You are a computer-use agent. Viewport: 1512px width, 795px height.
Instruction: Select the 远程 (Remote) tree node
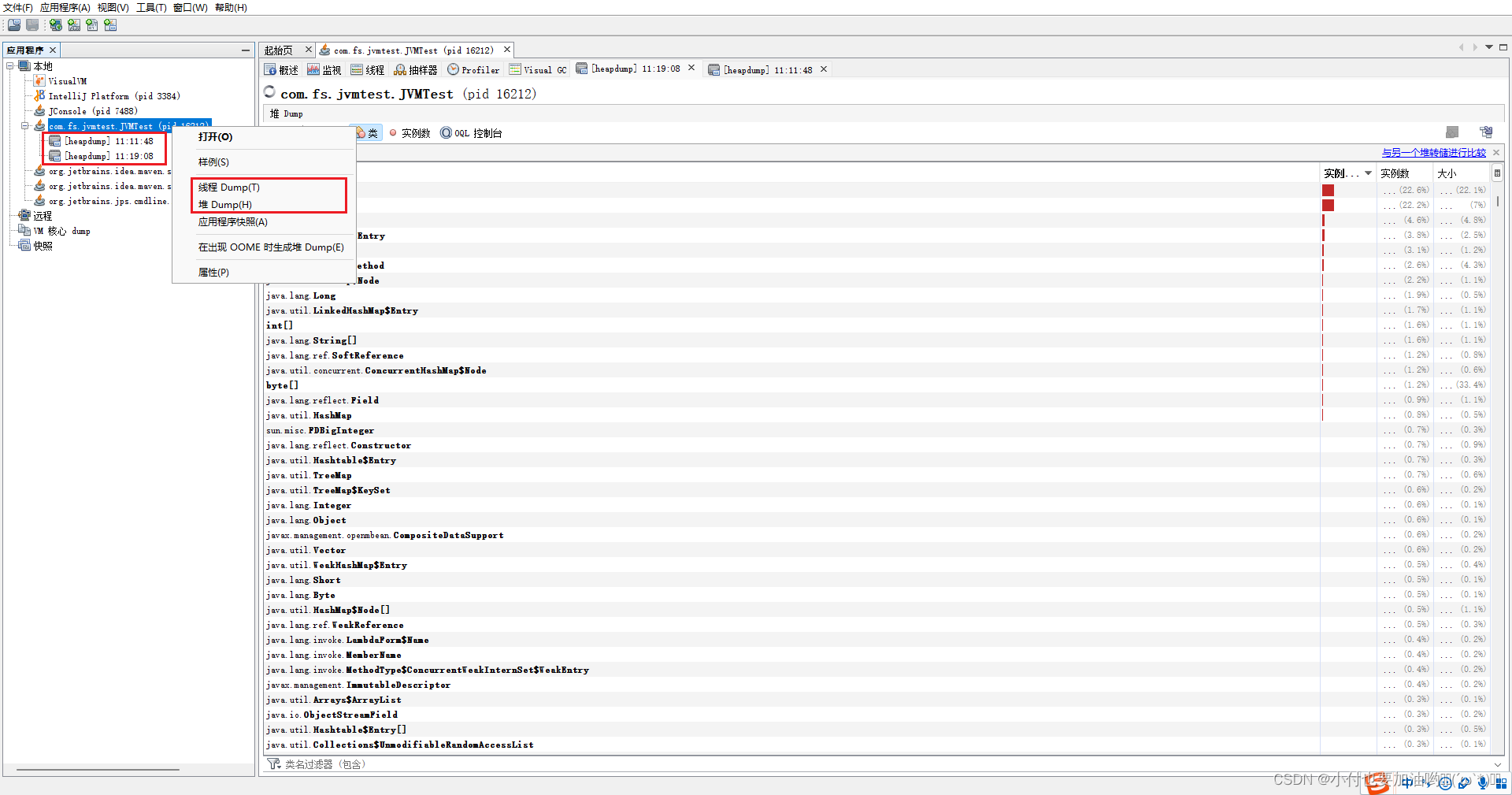(35, 216)
